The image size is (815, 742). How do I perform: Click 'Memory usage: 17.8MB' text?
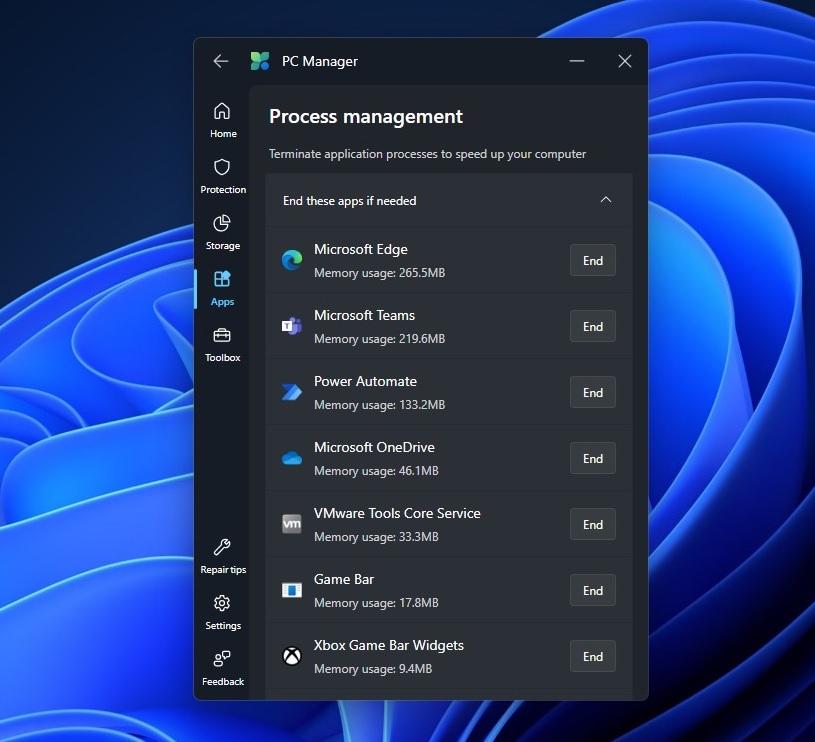click(x=376, y=603)
